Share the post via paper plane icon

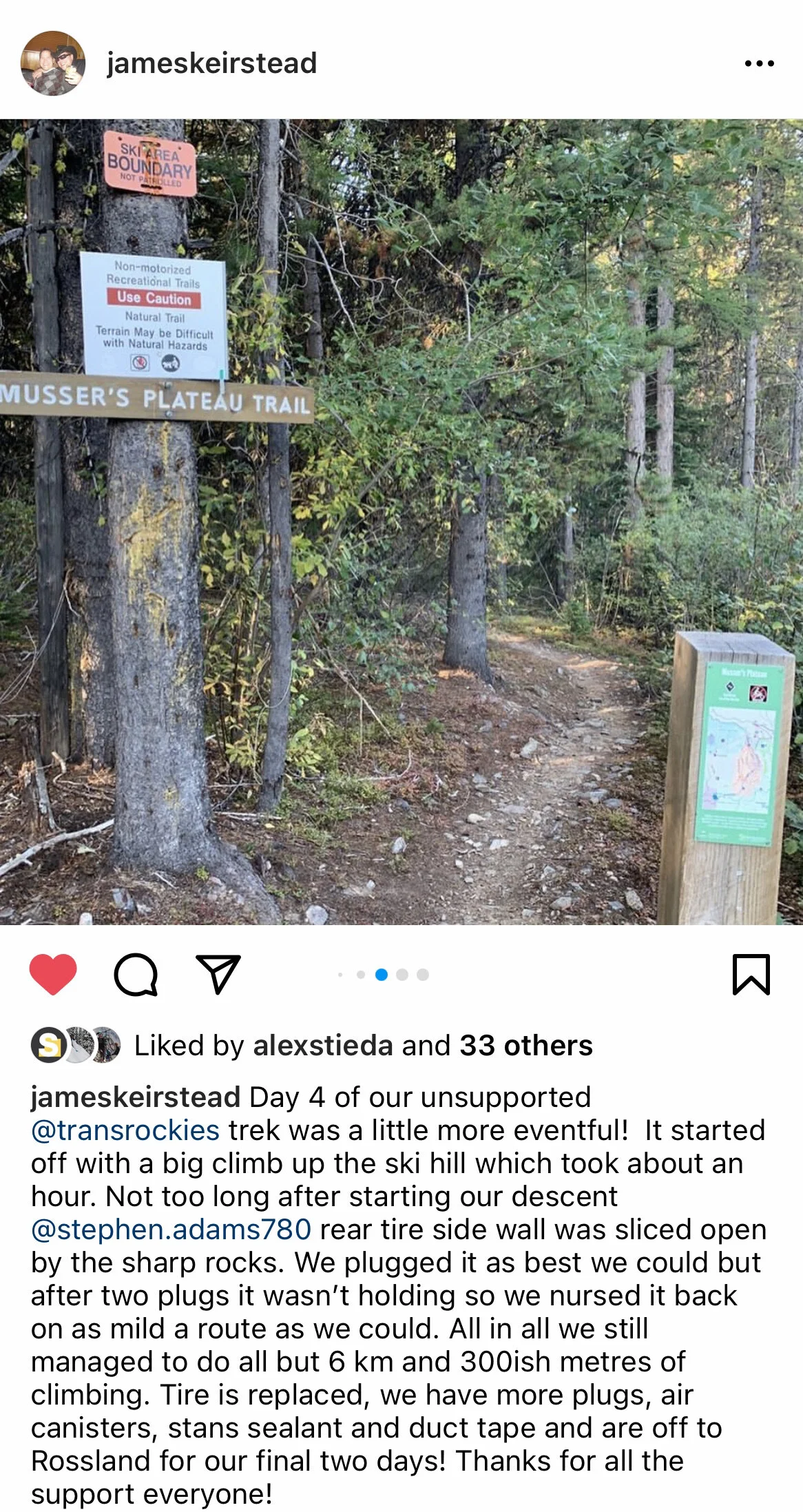tap(218, 974)
